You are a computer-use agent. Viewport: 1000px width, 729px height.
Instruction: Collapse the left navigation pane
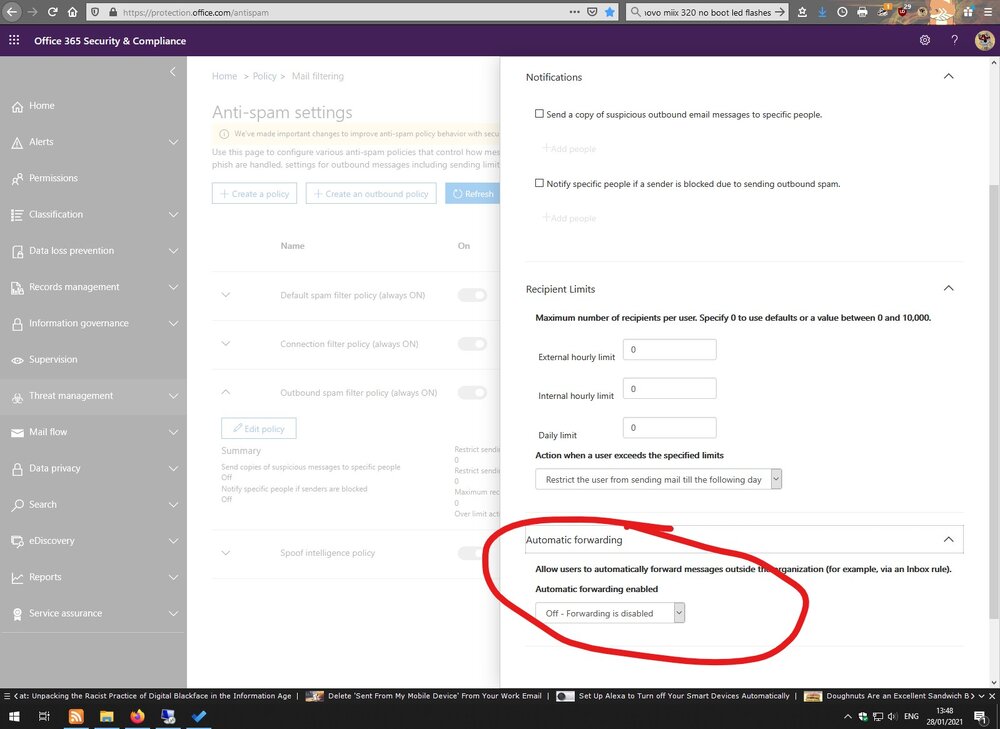tap(173, 71)
